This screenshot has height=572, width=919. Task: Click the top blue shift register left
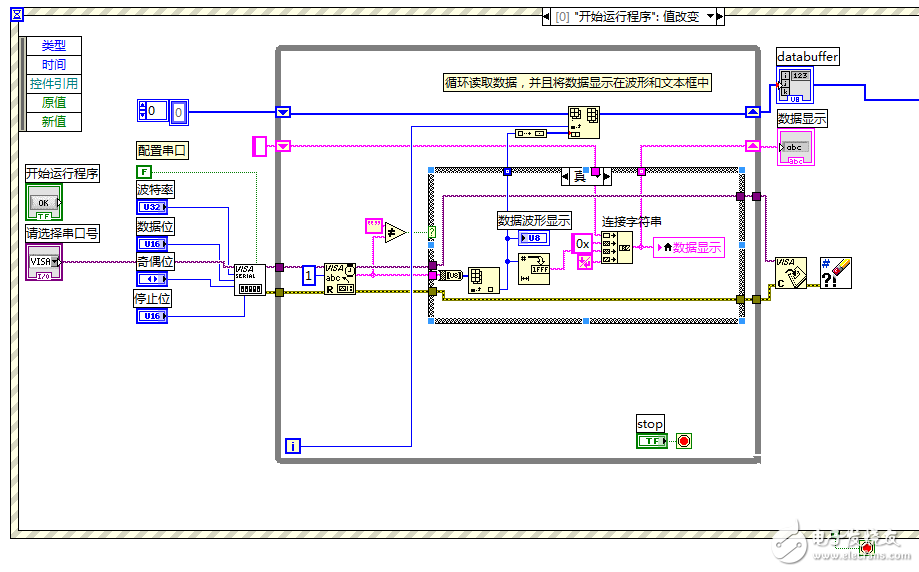tap(283, 112)
